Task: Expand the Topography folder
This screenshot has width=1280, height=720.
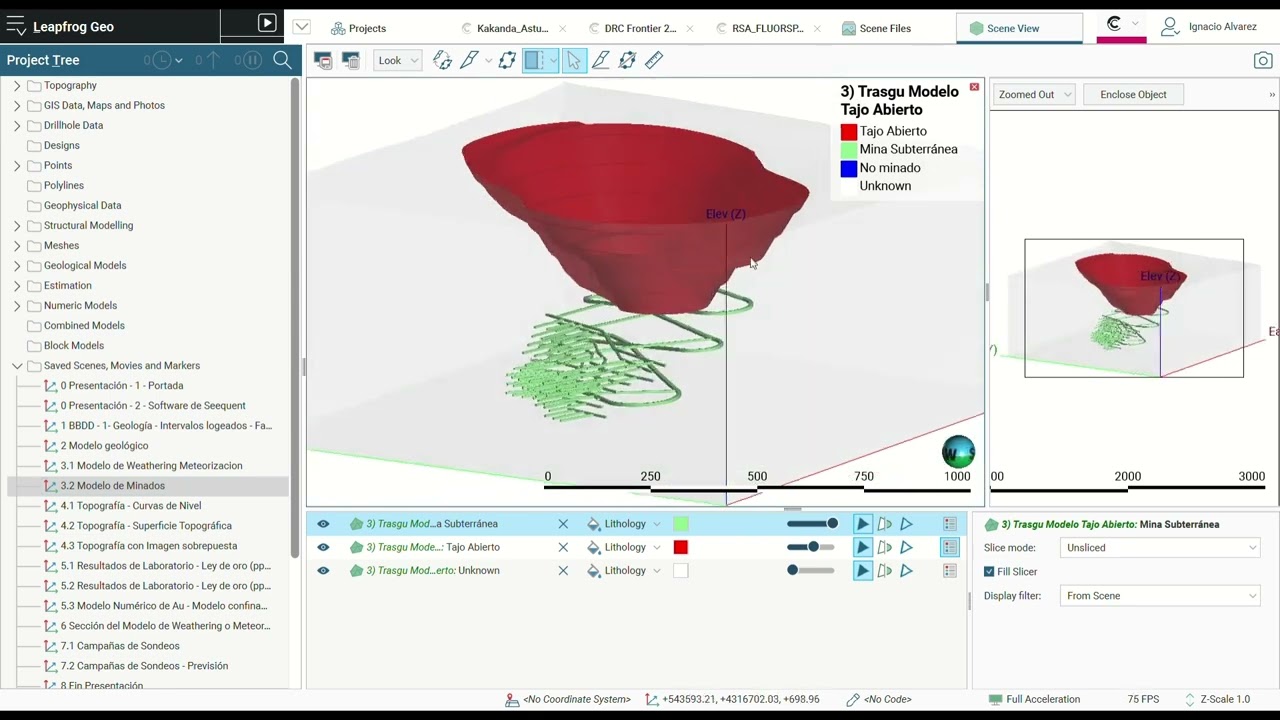Action: click(17, 86)
